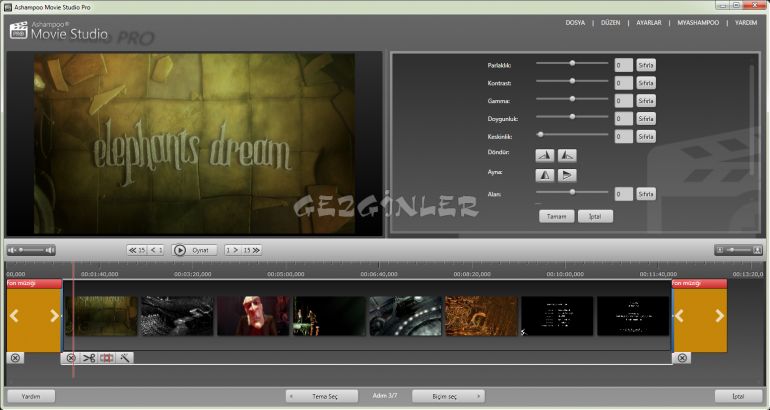Click the red film-strip trim icon
This screenshot has width=770, height=410.
point(107,358)
